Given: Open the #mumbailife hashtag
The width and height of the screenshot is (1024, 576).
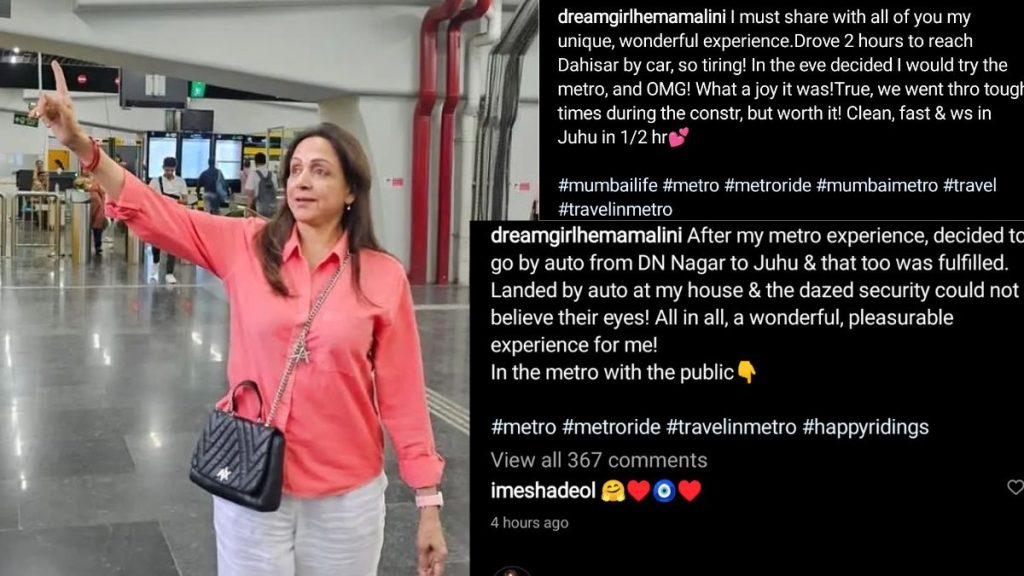Looking at the screenshot, I should (607, 185).
